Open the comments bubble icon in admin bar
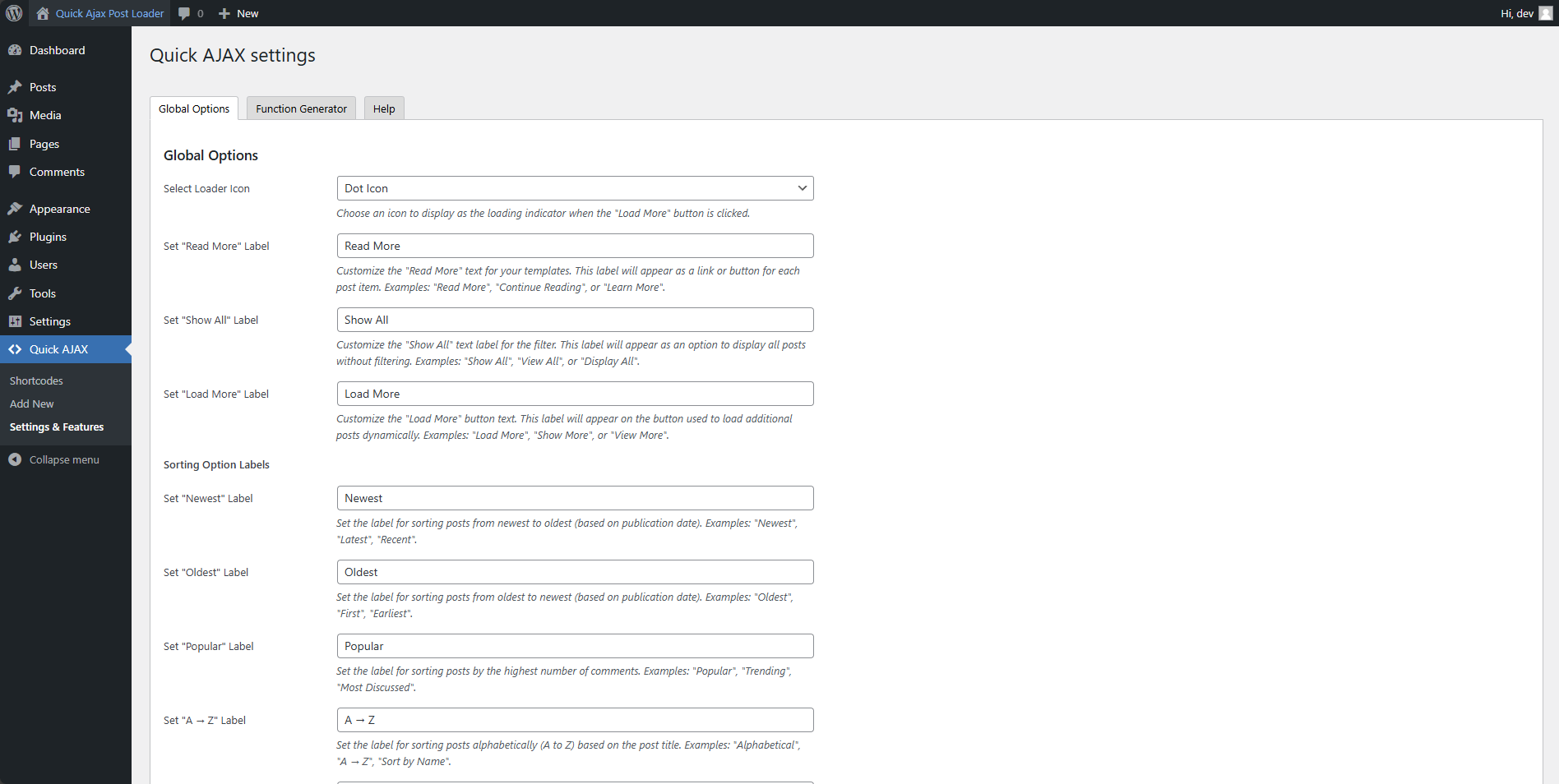The width and height of the screenshot is (1559, 784). pos(184,13)
